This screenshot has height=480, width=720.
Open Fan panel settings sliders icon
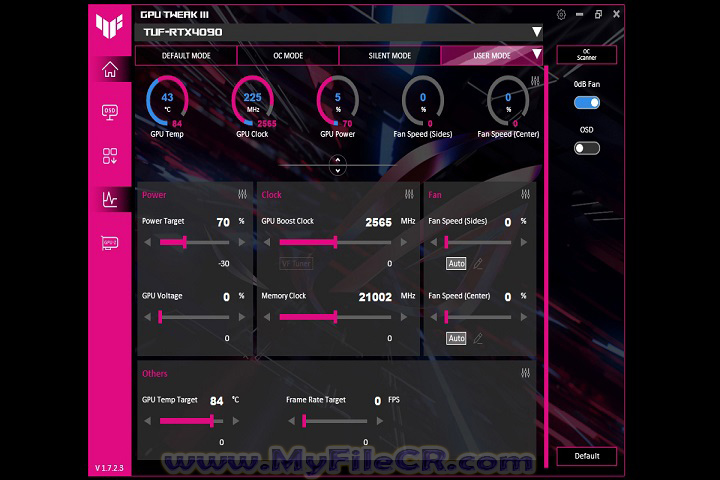coord(526,194)
